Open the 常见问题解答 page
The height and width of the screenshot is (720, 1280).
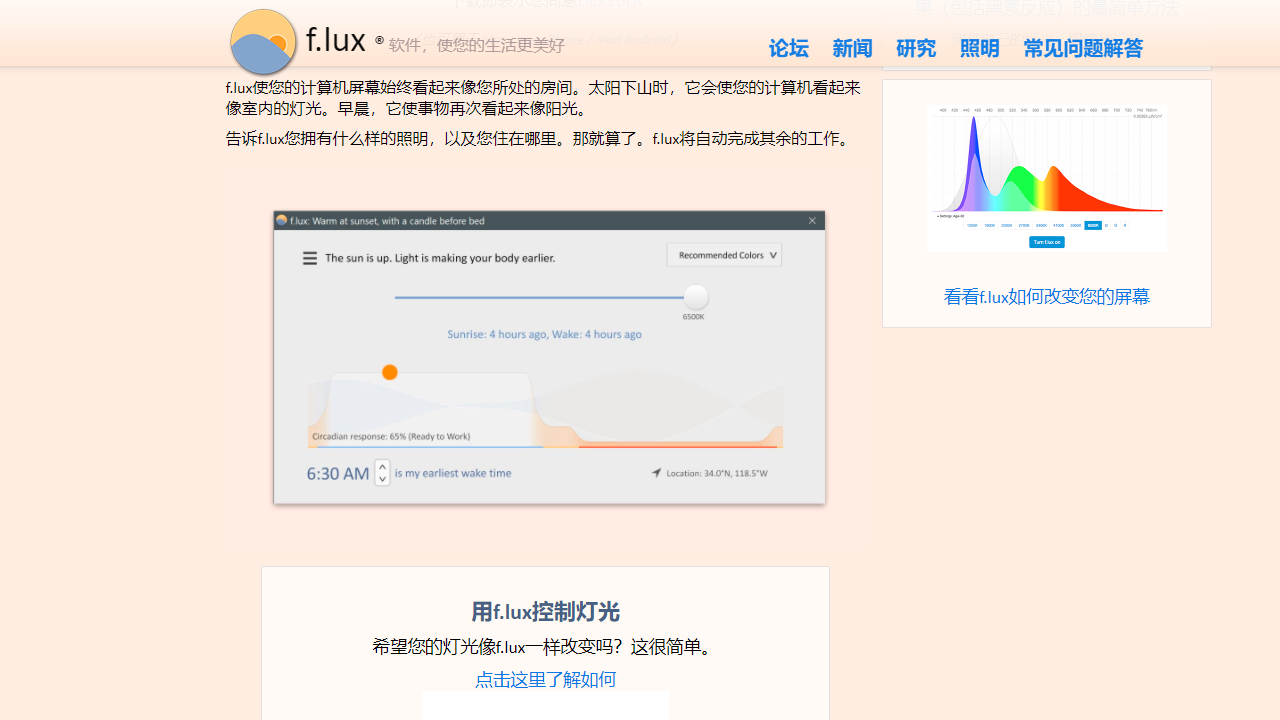pos(1082,48)
